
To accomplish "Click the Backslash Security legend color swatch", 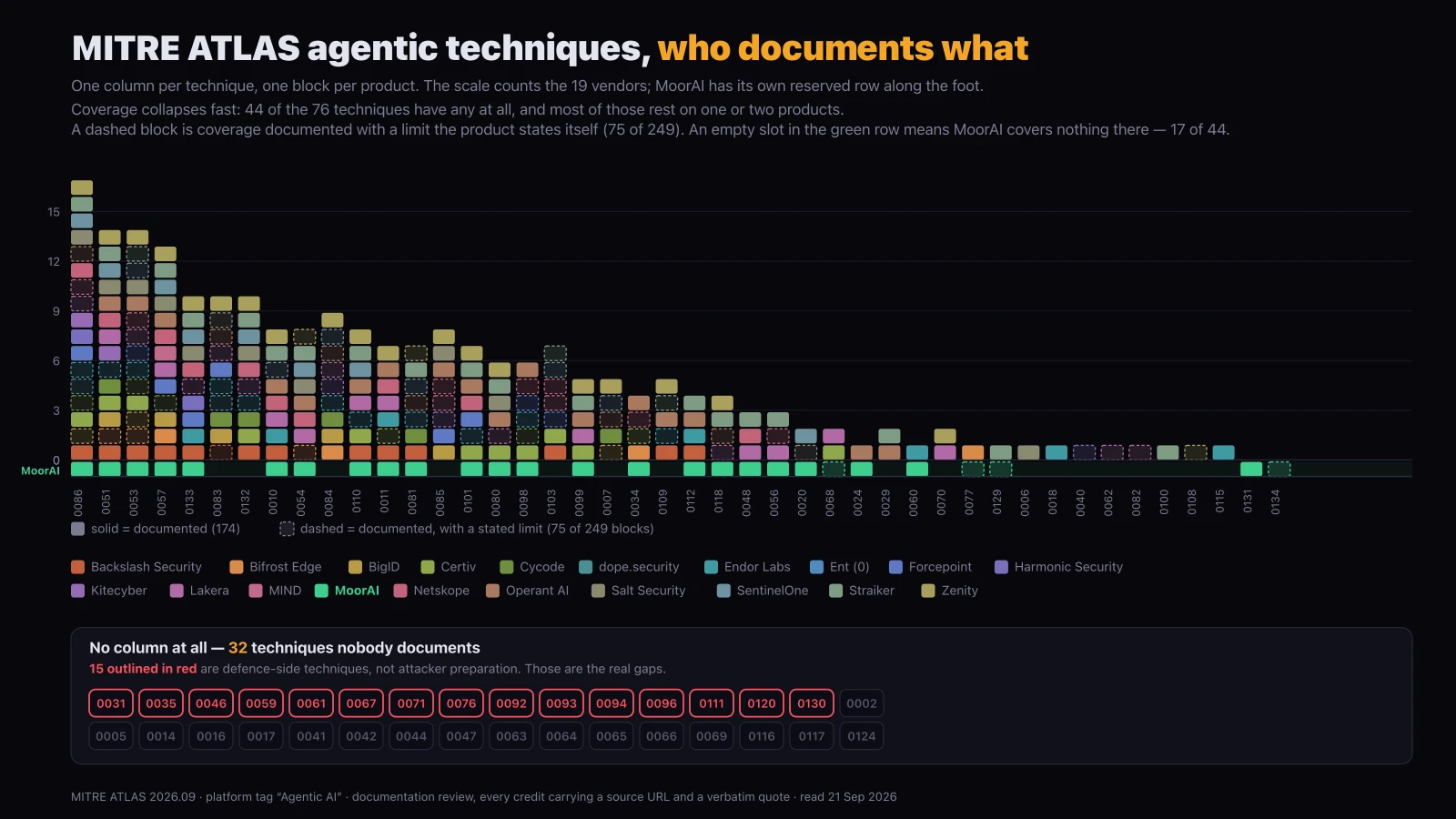I will point(78,567).
